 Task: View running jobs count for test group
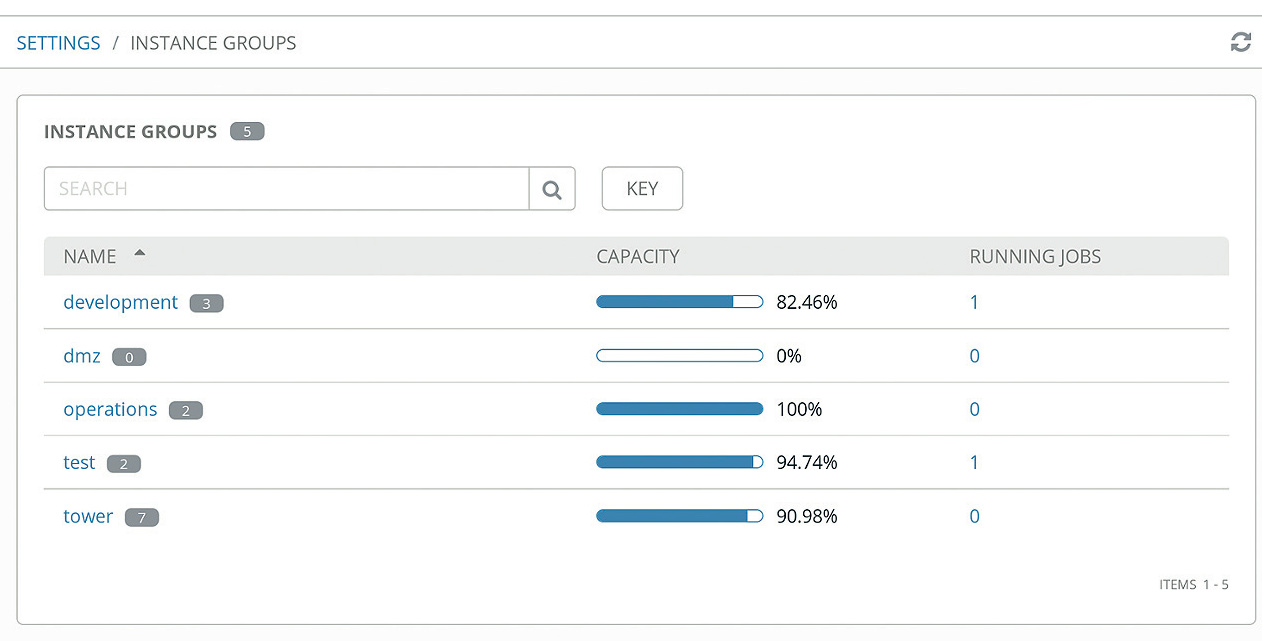pos(974,462)
